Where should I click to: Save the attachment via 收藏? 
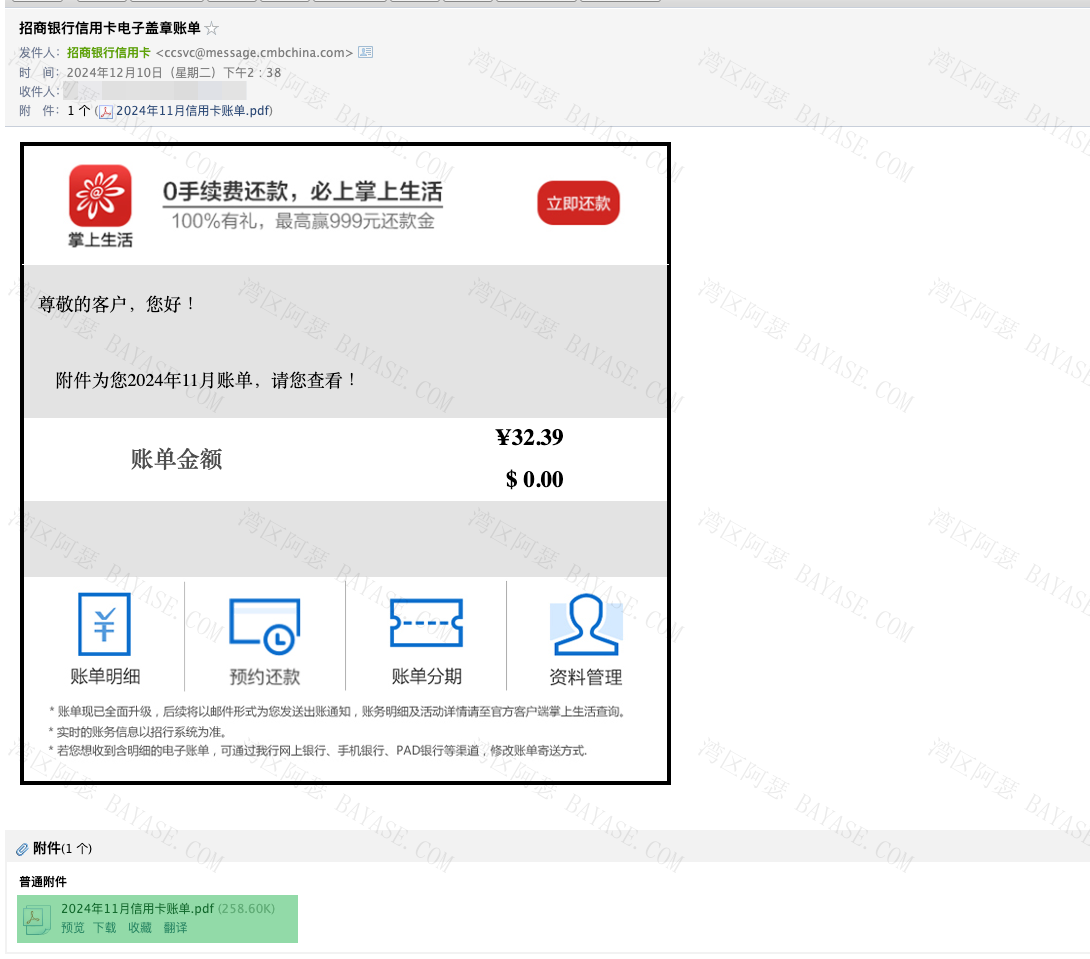pyautogui.click(x=140, y=928)
